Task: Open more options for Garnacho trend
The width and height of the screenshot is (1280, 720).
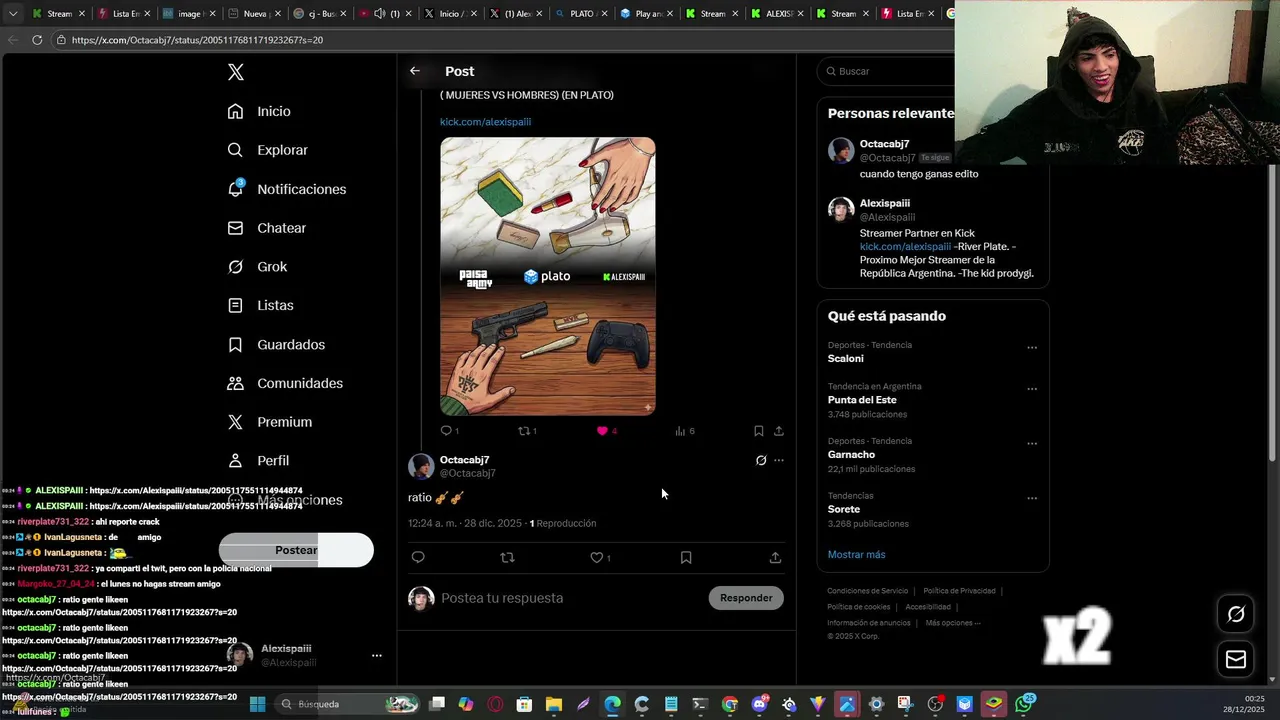Action: click(1032, 444)
